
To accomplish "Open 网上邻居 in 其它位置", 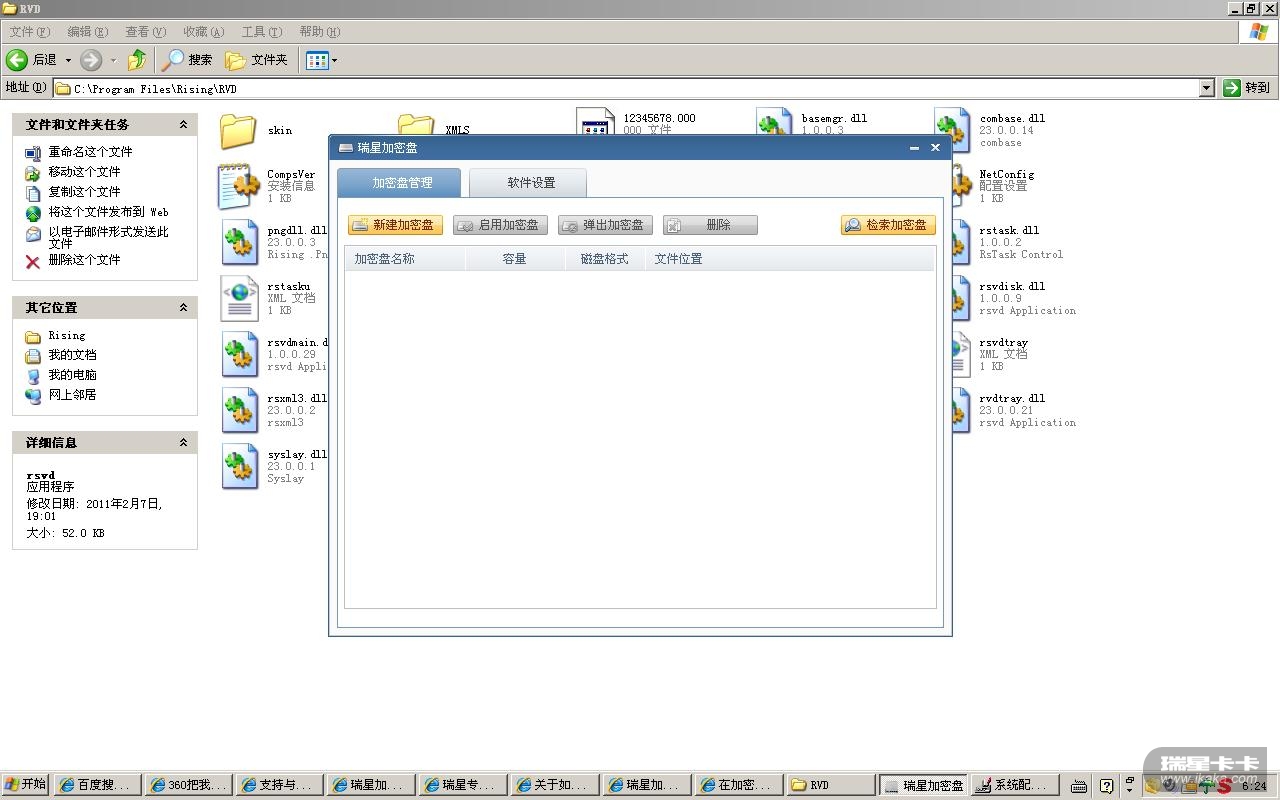I will click(x=72, y=395).
